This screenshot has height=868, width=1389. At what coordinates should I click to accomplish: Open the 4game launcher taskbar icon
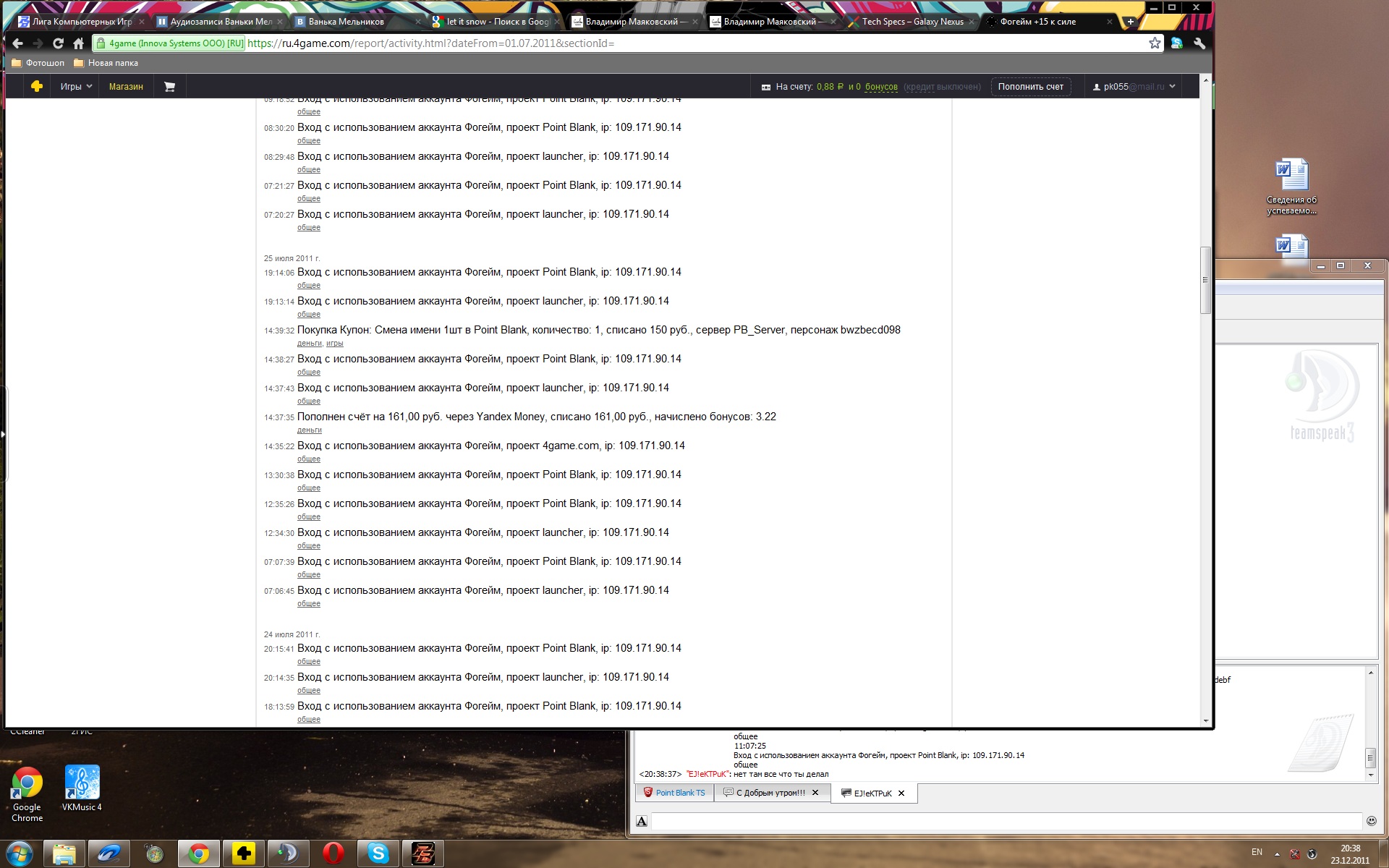pos(244,854)
